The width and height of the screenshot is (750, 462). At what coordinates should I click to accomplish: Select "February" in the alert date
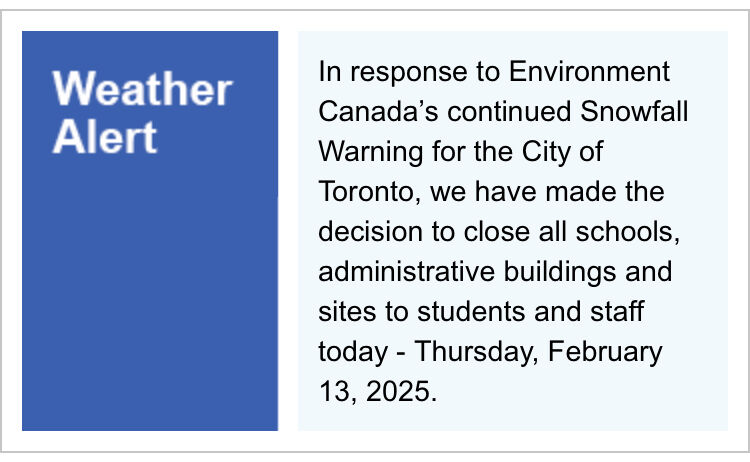pos(605,353)
